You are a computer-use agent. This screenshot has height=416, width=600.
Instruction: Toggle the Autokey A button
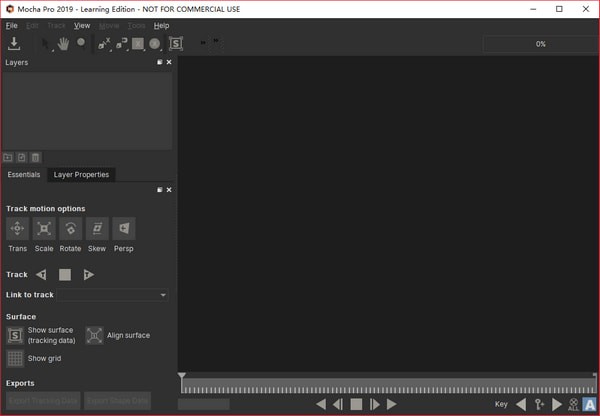(x=590, y=404)
